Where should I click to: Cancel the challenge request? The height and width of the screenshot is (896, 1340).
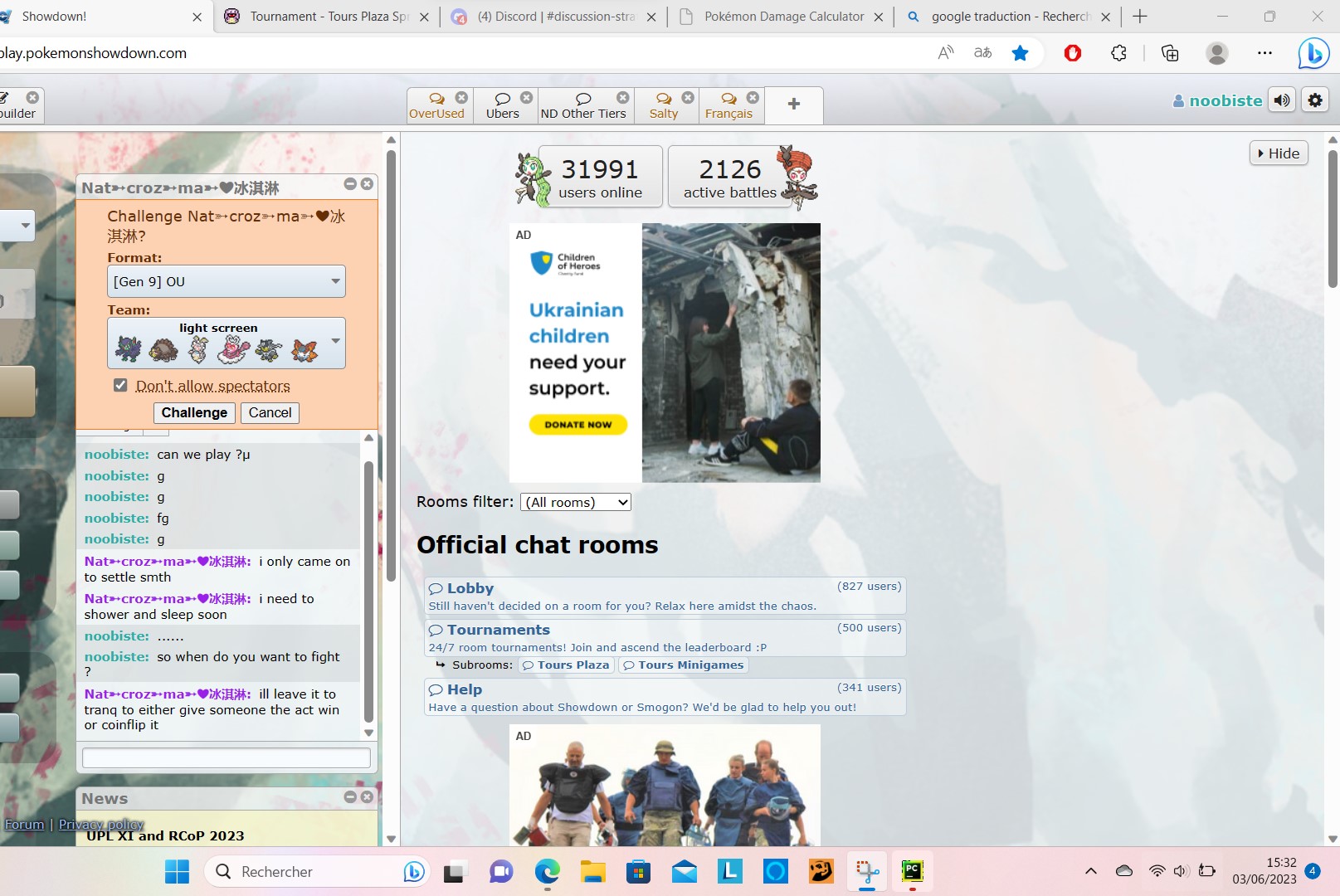(x=270, y=412)
